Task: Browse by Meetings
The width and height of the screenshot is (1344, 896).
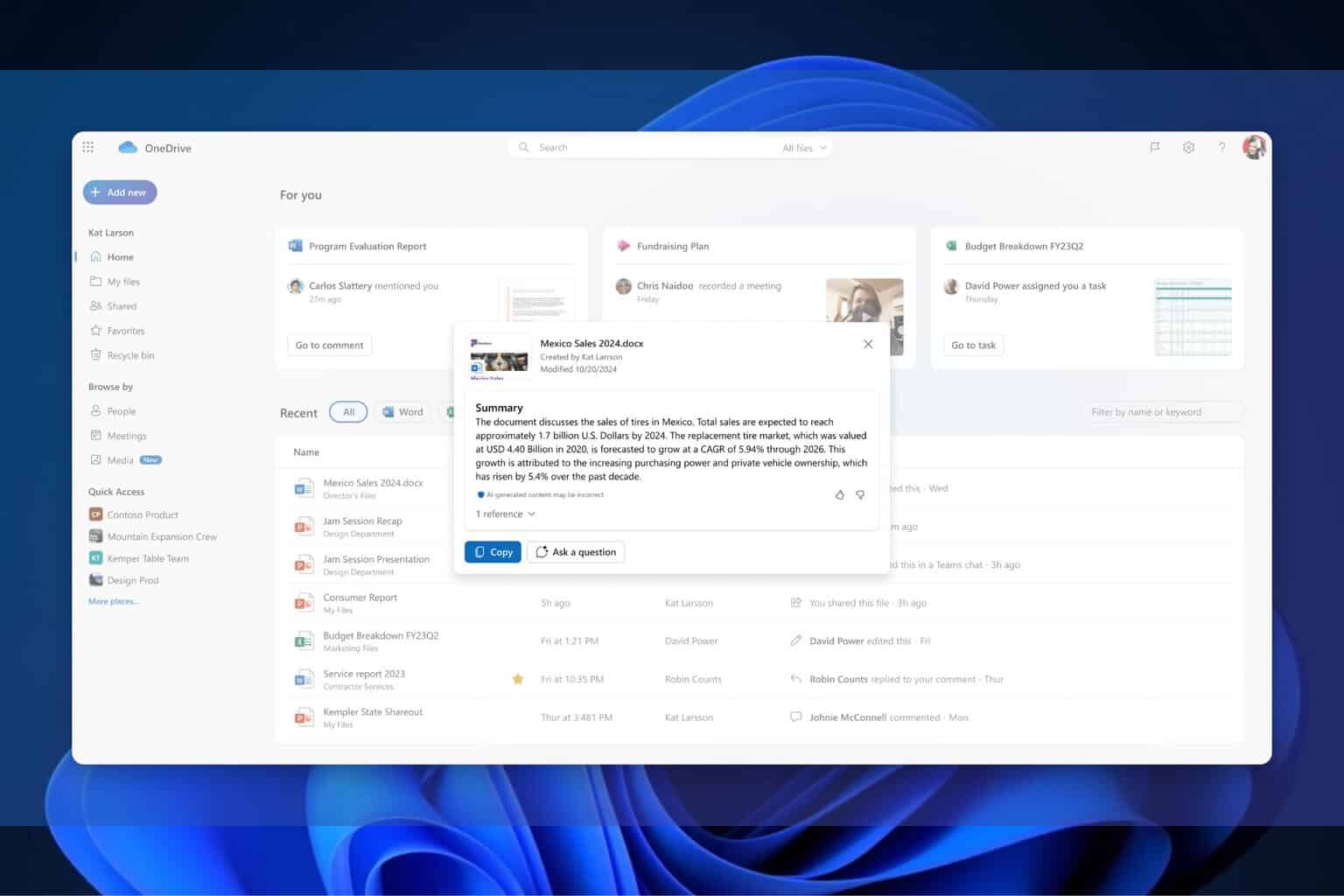Action: click(126, 436)
